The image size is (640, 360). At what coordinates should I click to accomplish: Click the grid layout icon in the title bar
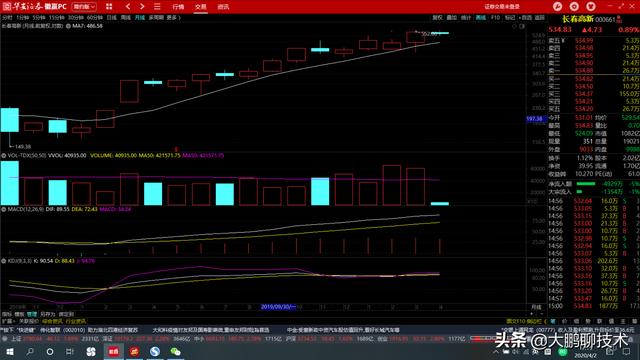pos(109,7)
